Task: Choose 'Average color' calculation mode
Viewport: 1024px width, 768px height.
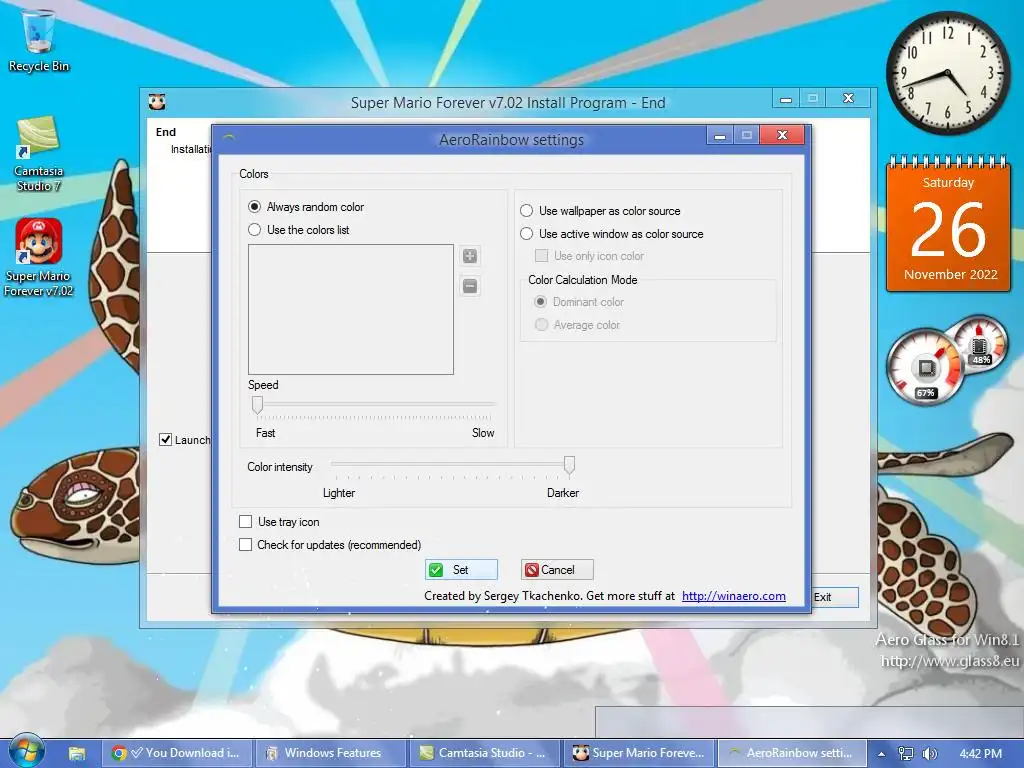Action: 577,325
